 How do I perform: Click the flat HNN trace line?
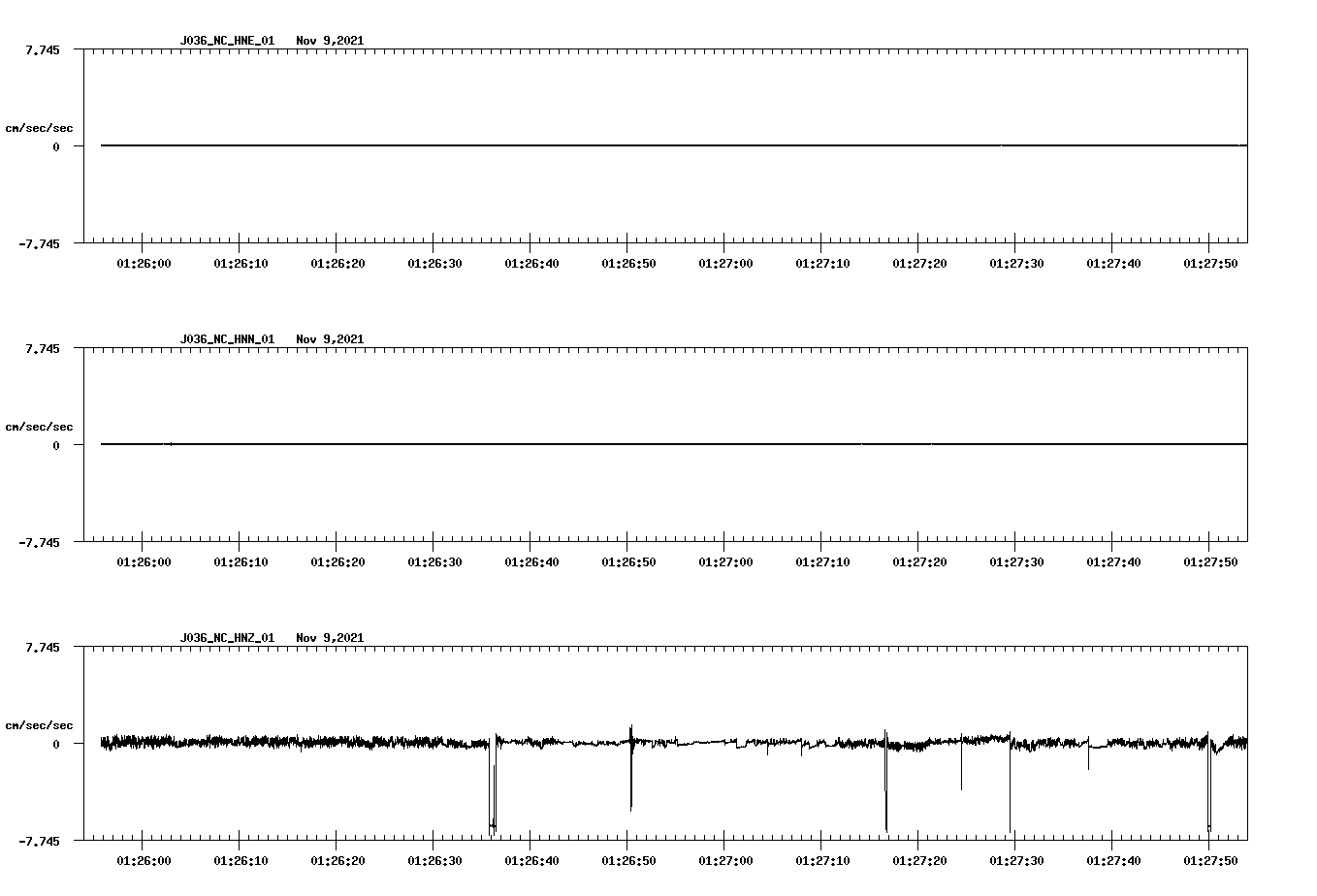[x=674, y=444]
